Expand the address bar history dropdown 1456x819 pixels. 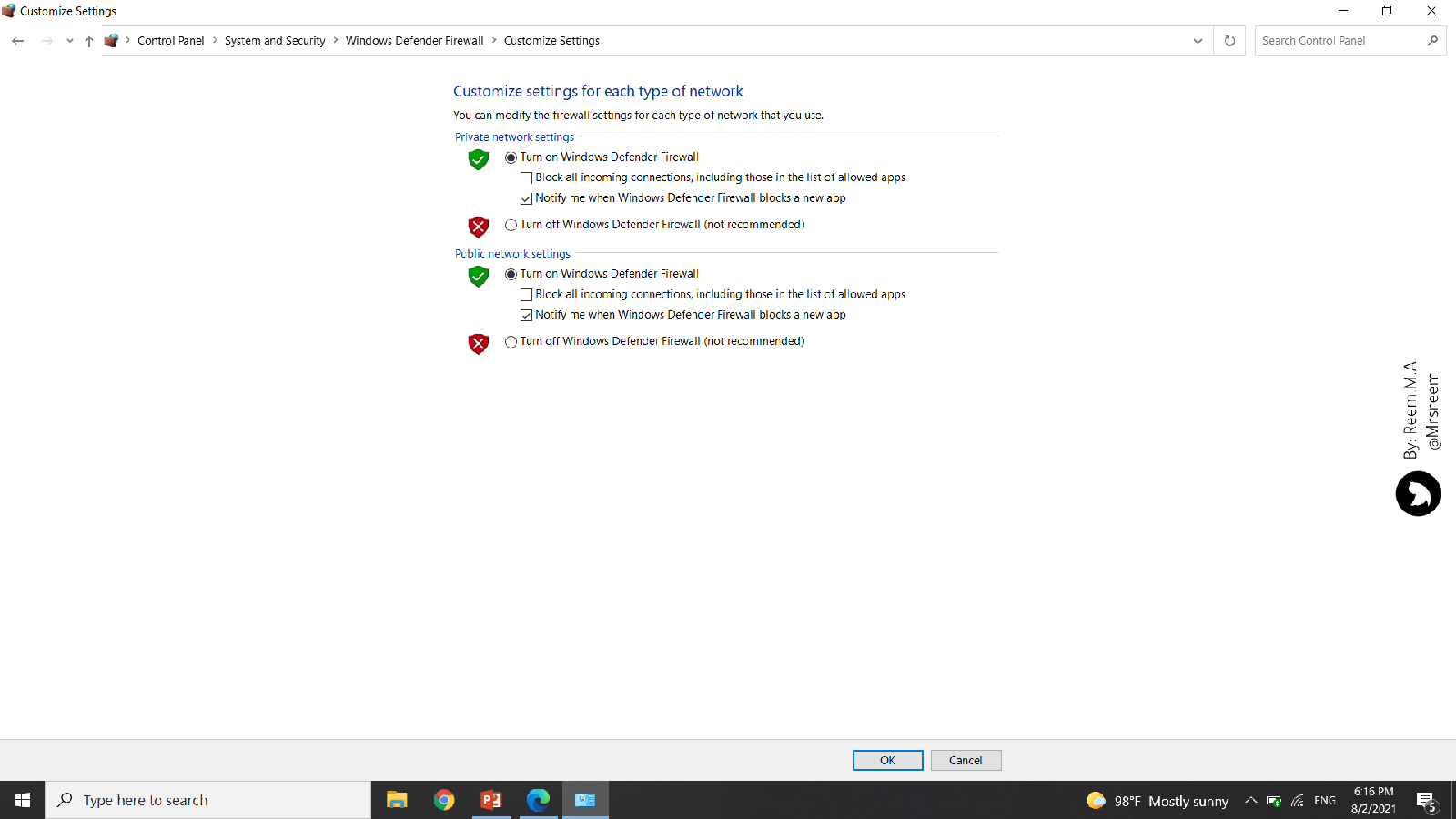pyautogui.click(x=1198, y=41)
